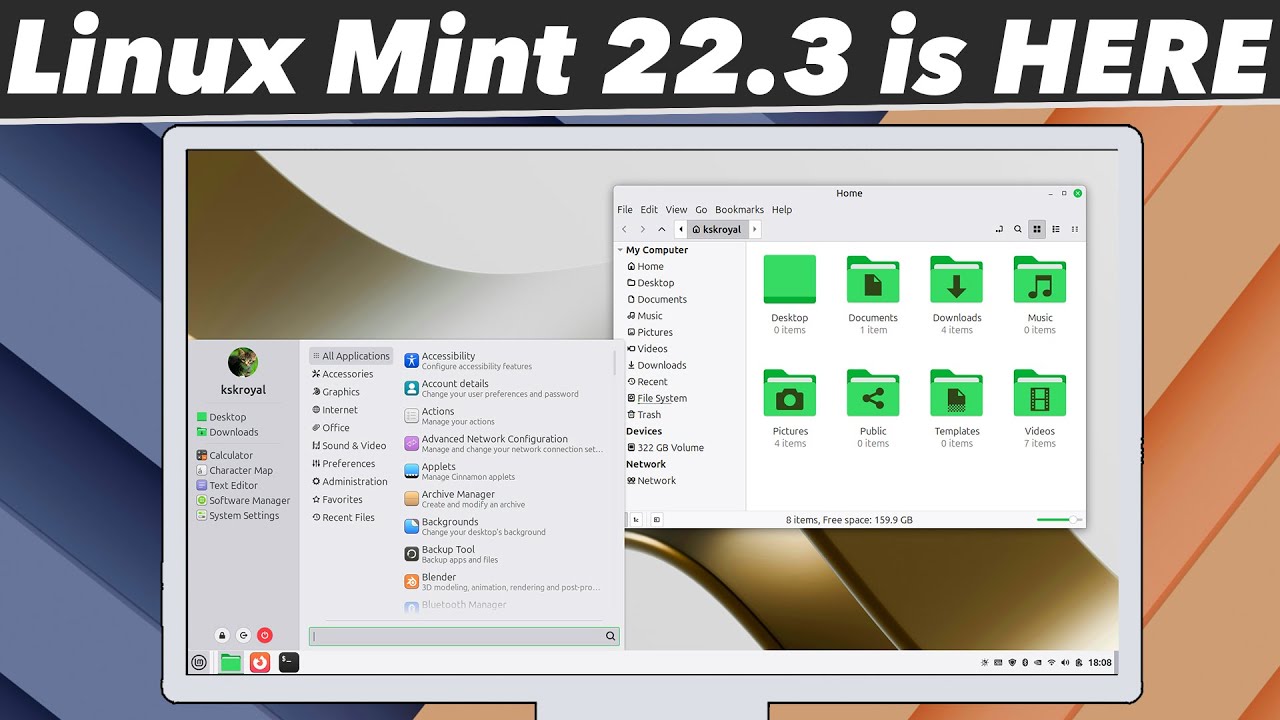Image resolution: width=1280 pixels, height=720 pixels.
Task: Click the back arrow in file manager toolbar
Action: pos(625,229)
